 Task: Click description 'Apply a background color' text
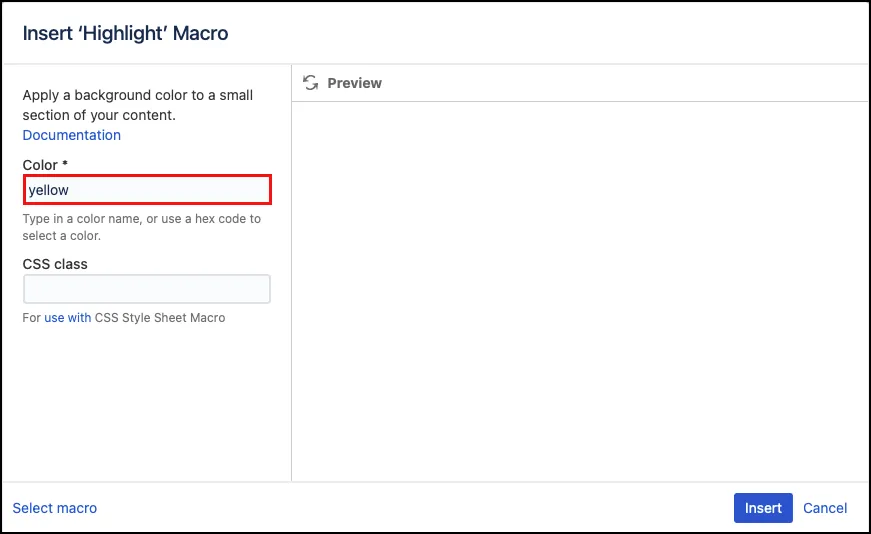[x=137, y=105]
